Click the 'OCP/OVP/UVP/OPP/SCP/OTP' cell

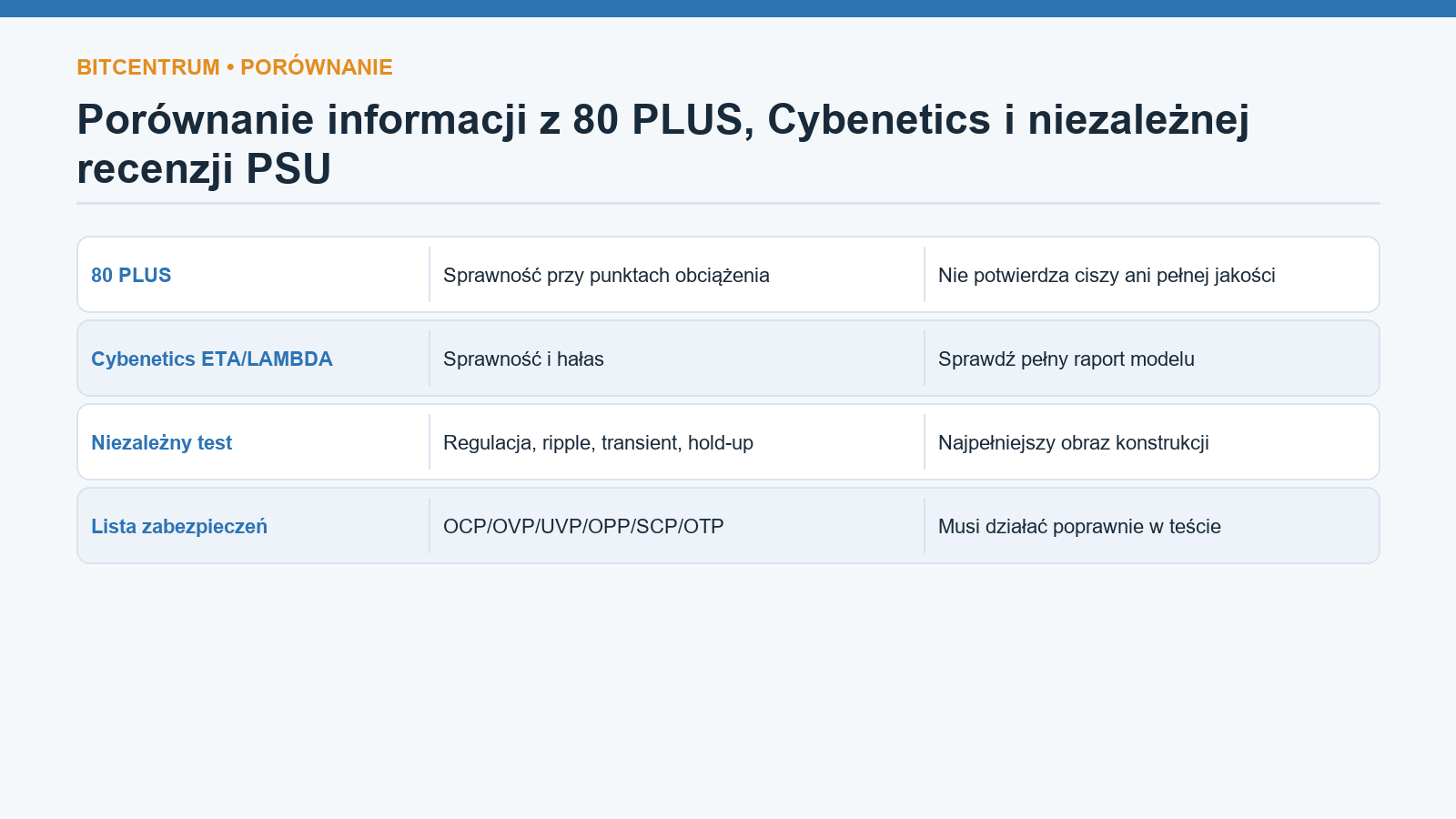click(583, 526)
